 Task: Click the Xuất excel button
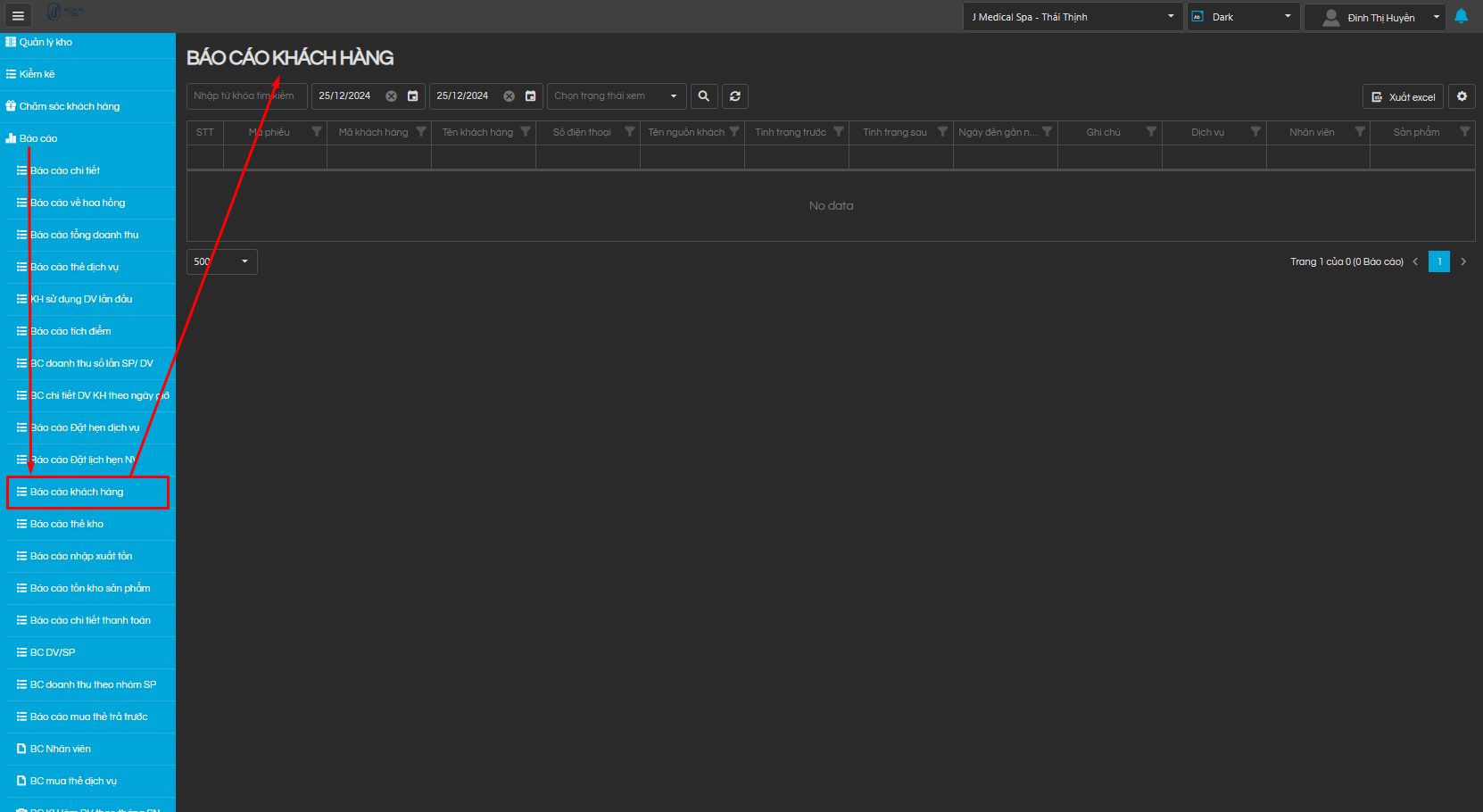1403,96
